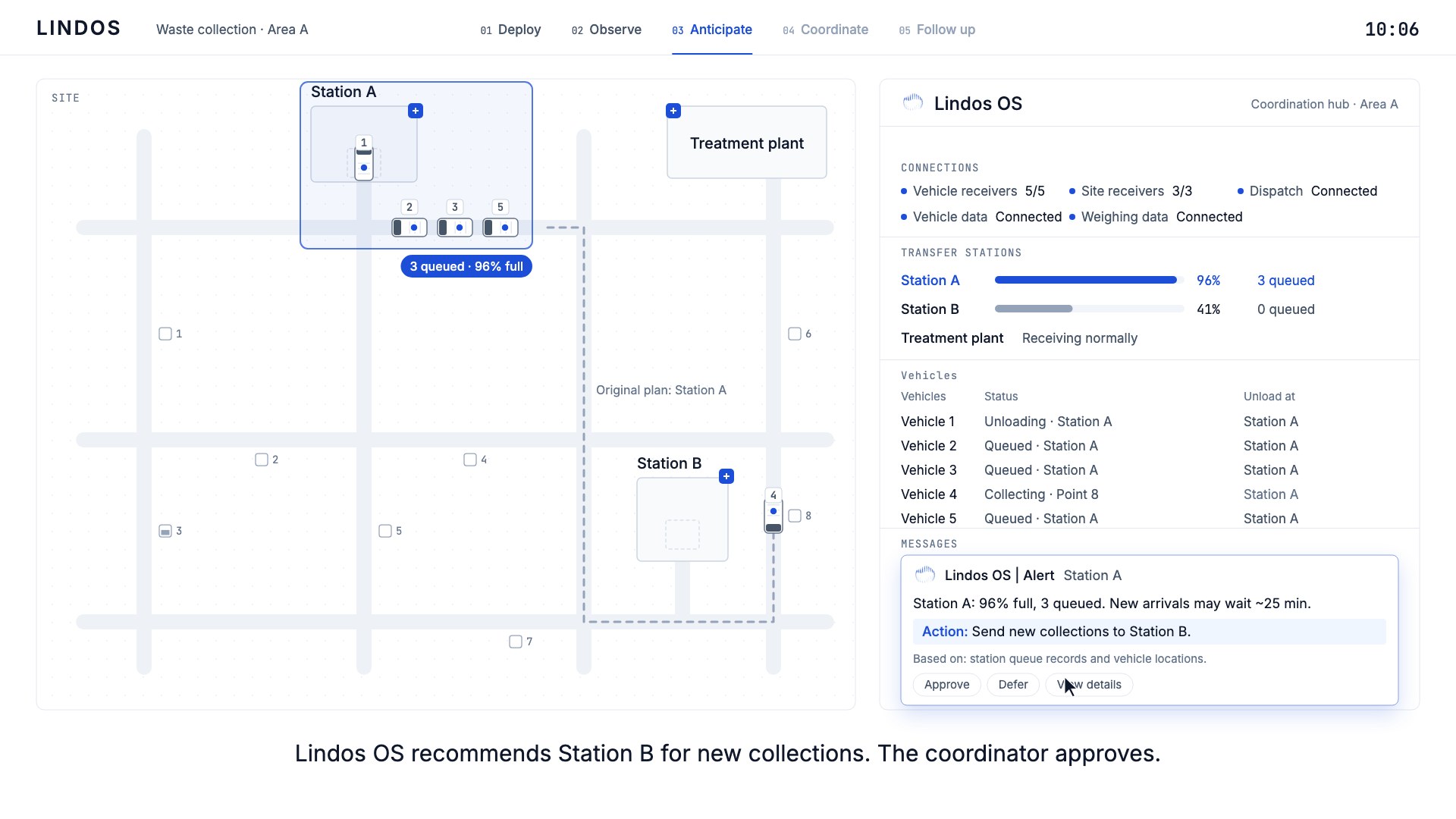Viewport: 1456px width, 819px height.
Task: Click Station A 96% capacity bar
Action: pyautogui.click(x=1089, y=280)
